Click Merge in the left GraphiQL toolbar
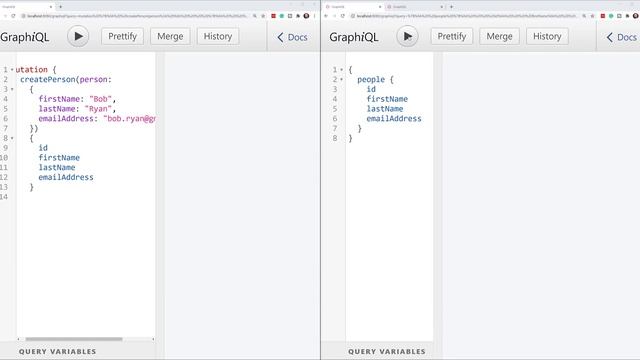 [170, 36]
